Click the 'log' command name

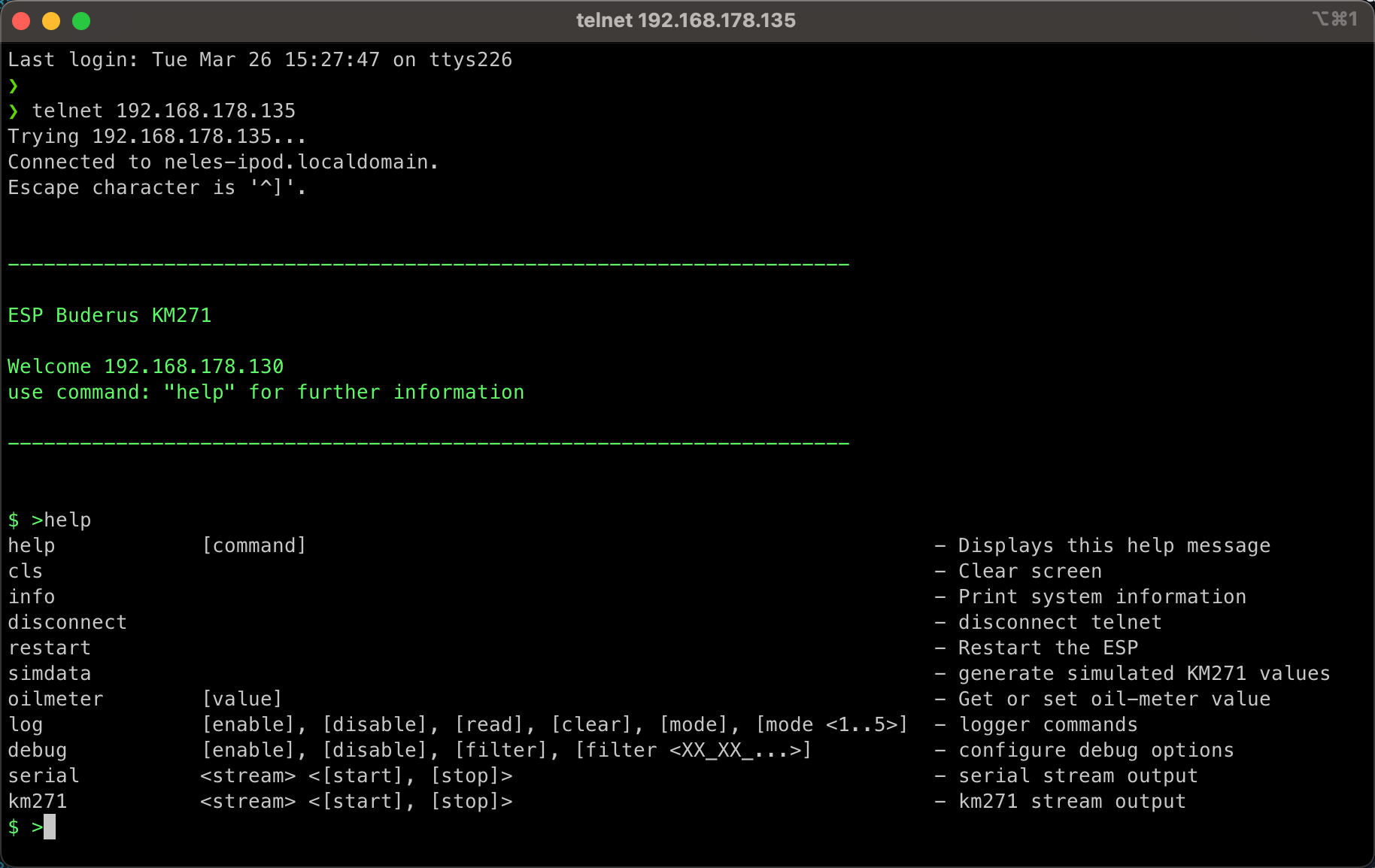tap(26, 724)
